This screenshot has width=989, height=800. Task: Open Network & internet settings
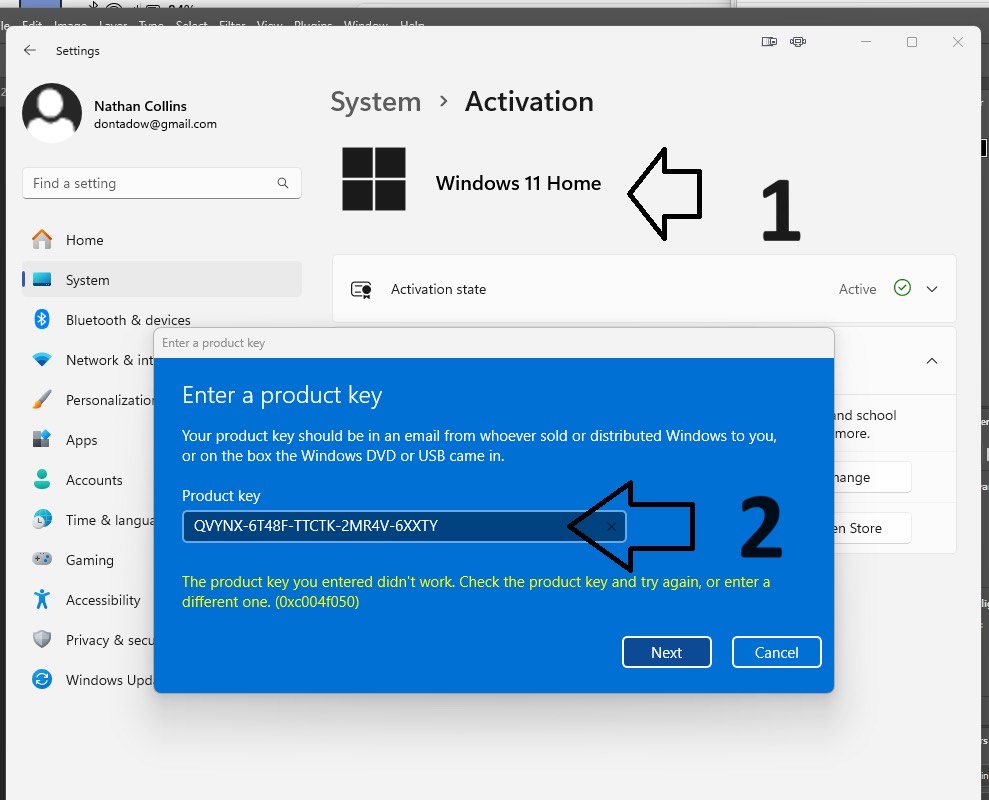point(88,360)
